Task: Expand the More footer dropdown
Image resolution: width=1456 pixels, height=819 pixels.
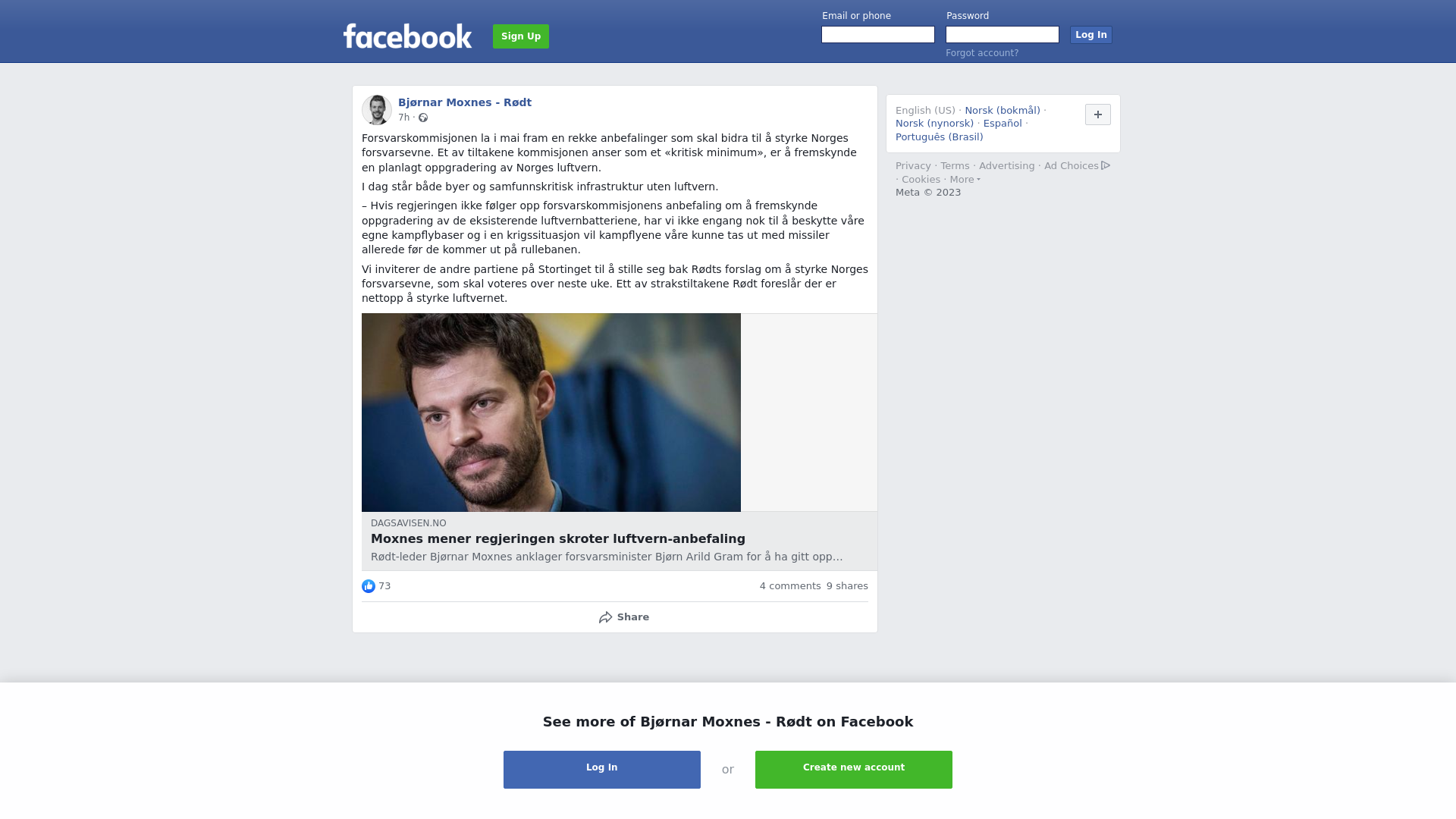Action: (965, 180)
